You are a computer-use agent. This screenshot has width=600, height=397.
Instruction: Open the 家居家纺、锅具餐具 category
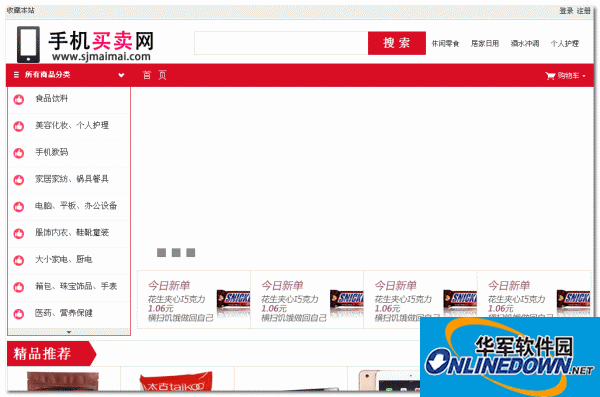72,179
